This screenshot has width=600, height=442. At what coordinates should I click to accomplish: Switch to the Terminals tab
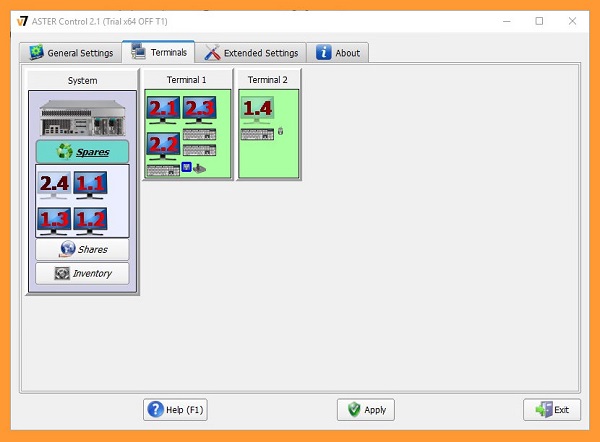159,52
